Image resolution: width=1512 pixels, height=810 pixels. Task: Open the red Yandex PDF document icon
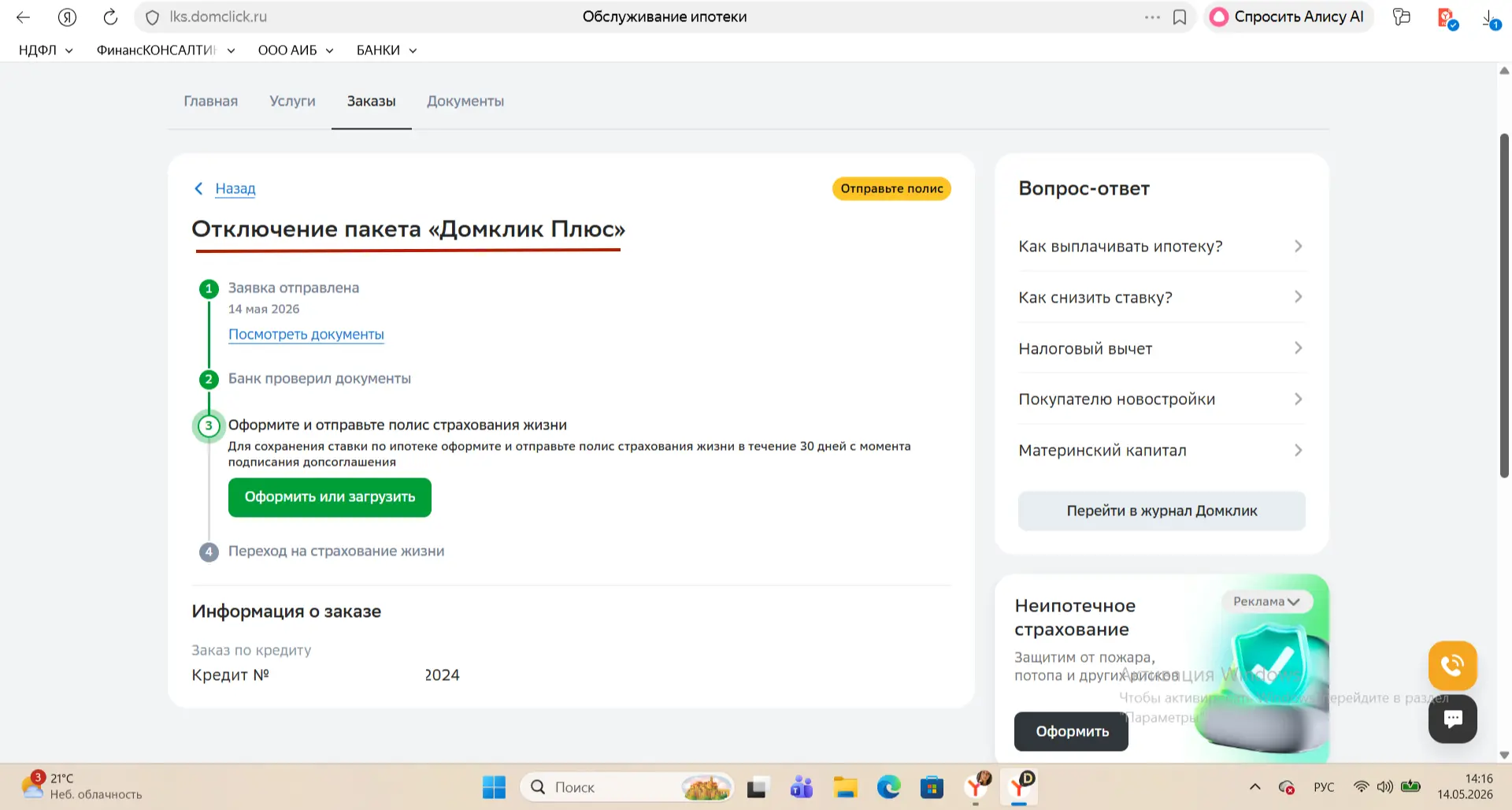point(1447,17)
